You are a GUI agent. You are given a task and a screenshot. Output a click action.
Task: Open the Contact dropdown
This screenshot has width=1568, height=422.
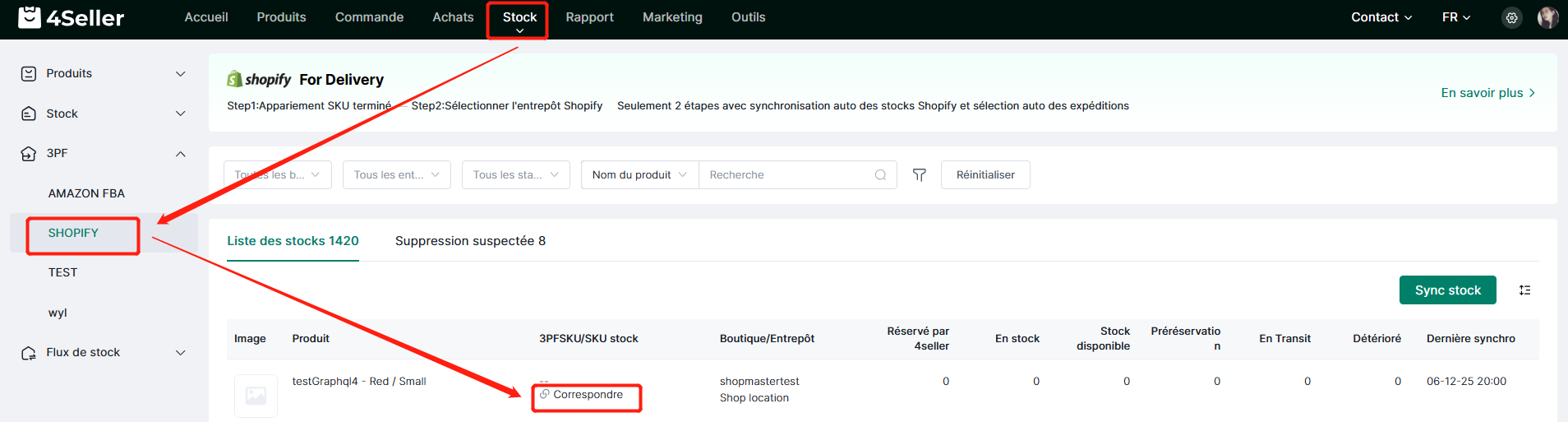coord(1381,17)
